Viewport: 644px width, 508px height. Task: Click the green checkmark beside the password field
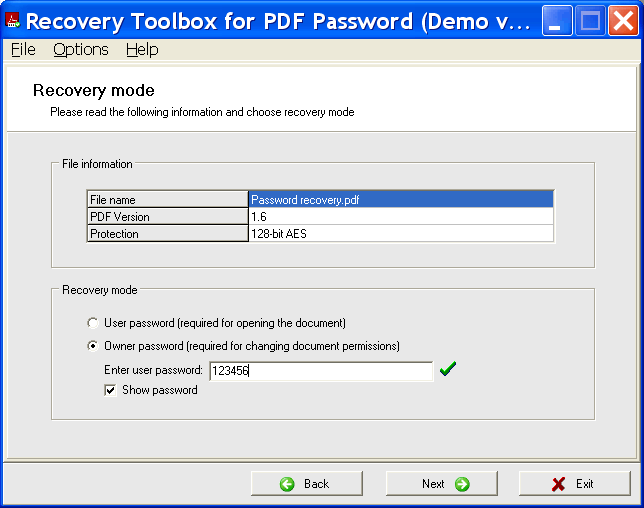448,368
